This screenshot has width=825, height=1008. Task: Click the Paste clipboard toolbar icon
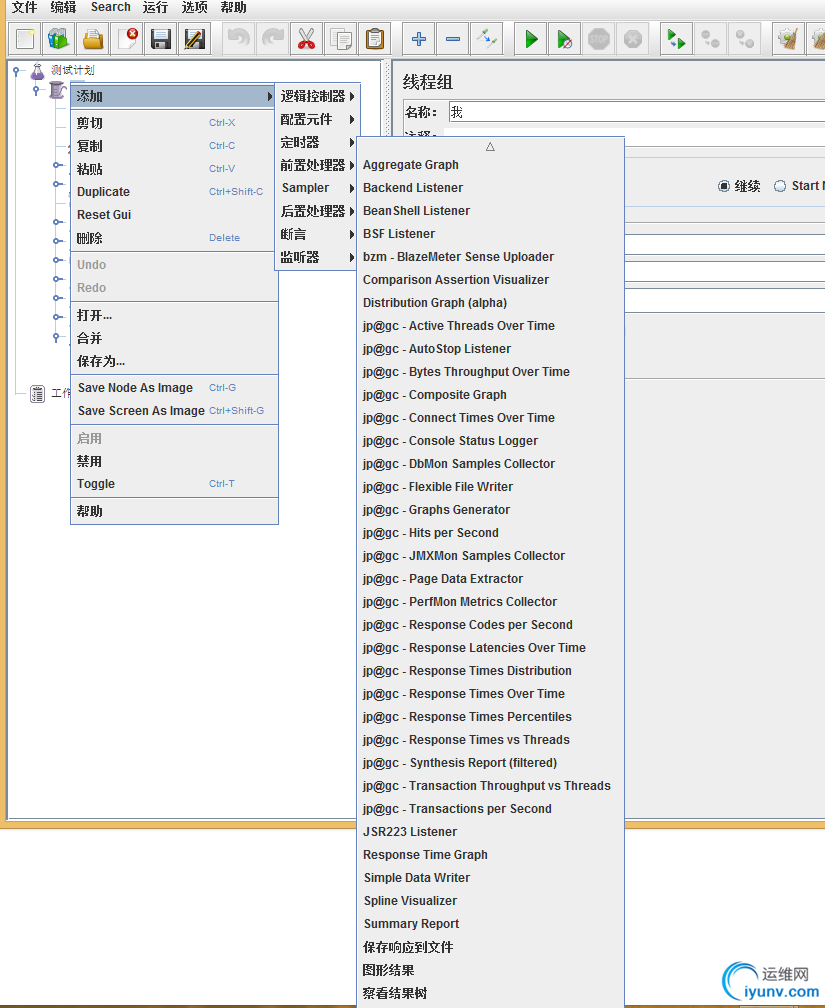click(375, 39)
